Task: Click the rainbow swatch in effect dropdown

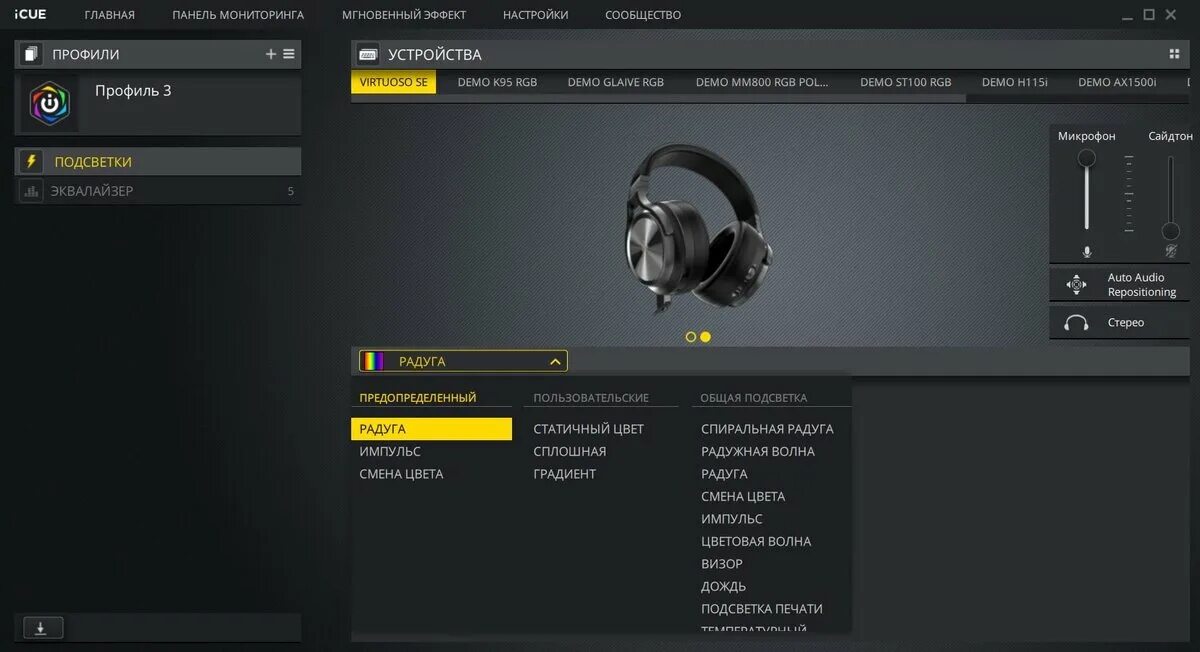Action: coord(373,361)
